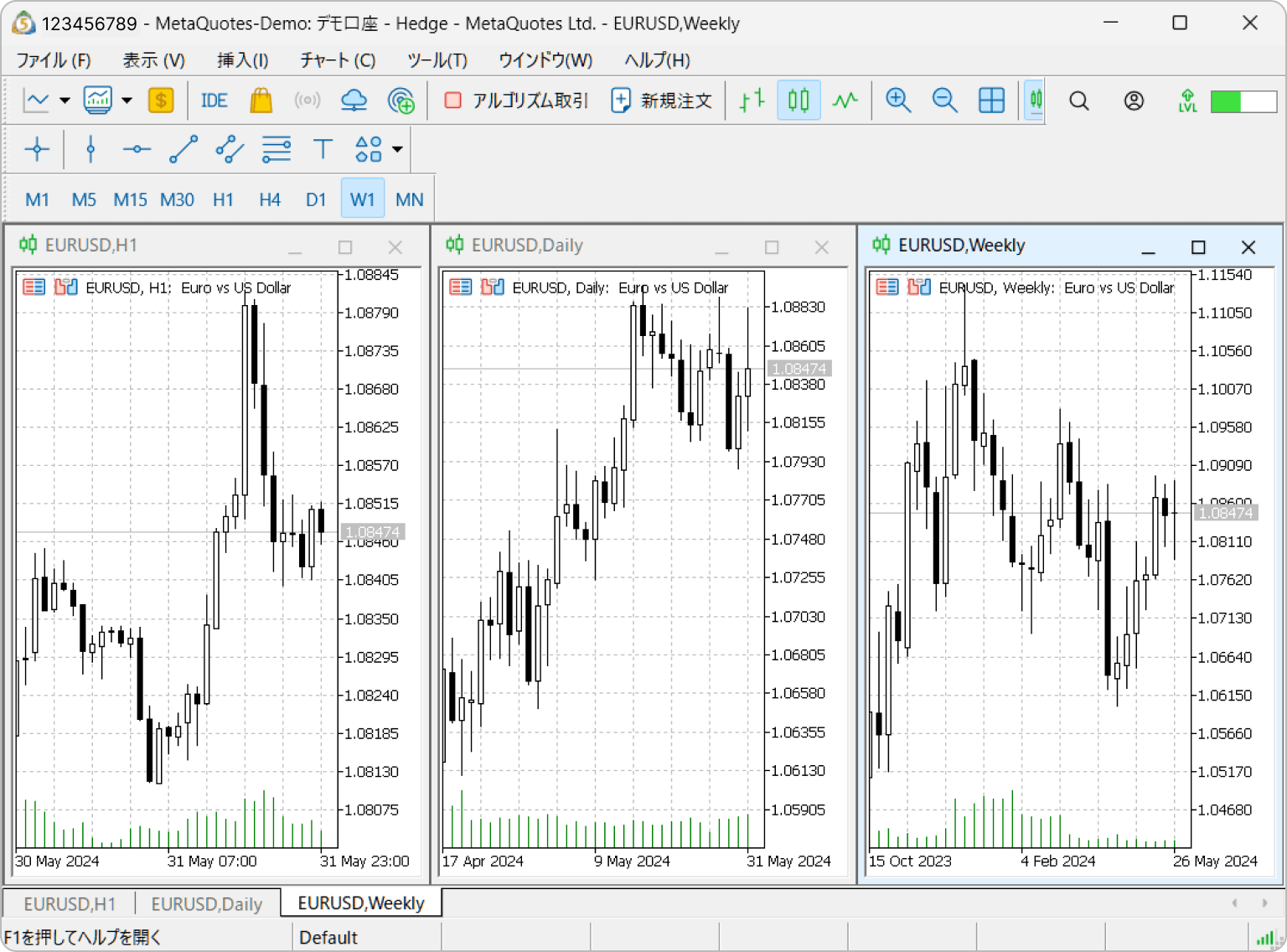Select the crosshair cursor tool
The image size is (1287, 952).
37,150
